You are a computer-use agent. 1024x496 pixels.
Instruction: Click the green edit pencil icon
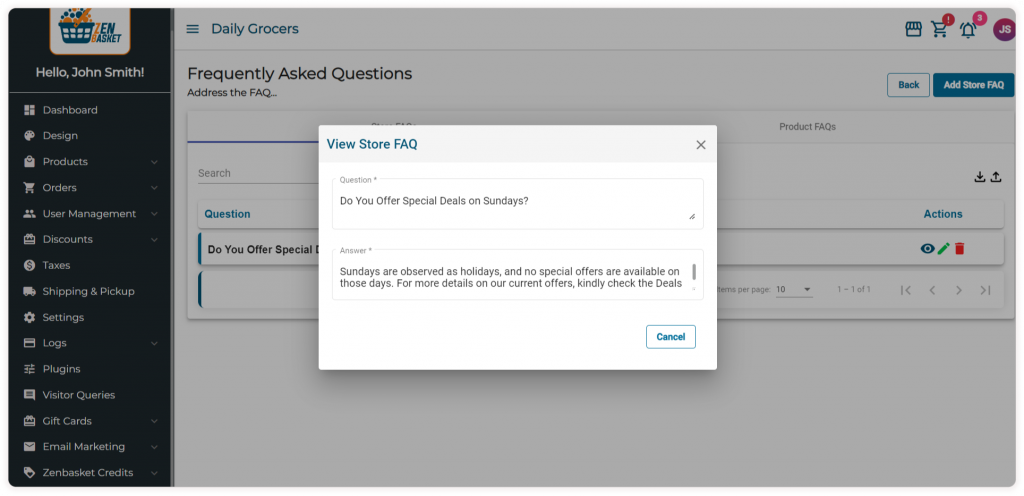943,249
